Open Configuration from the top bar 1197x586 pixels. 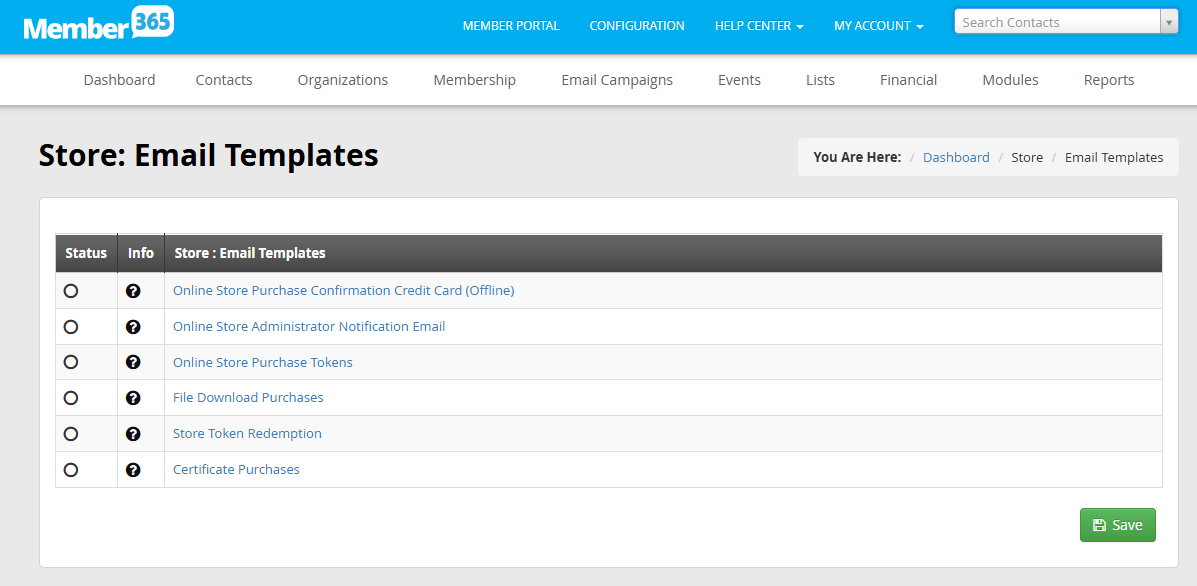(x=637, y=26)
